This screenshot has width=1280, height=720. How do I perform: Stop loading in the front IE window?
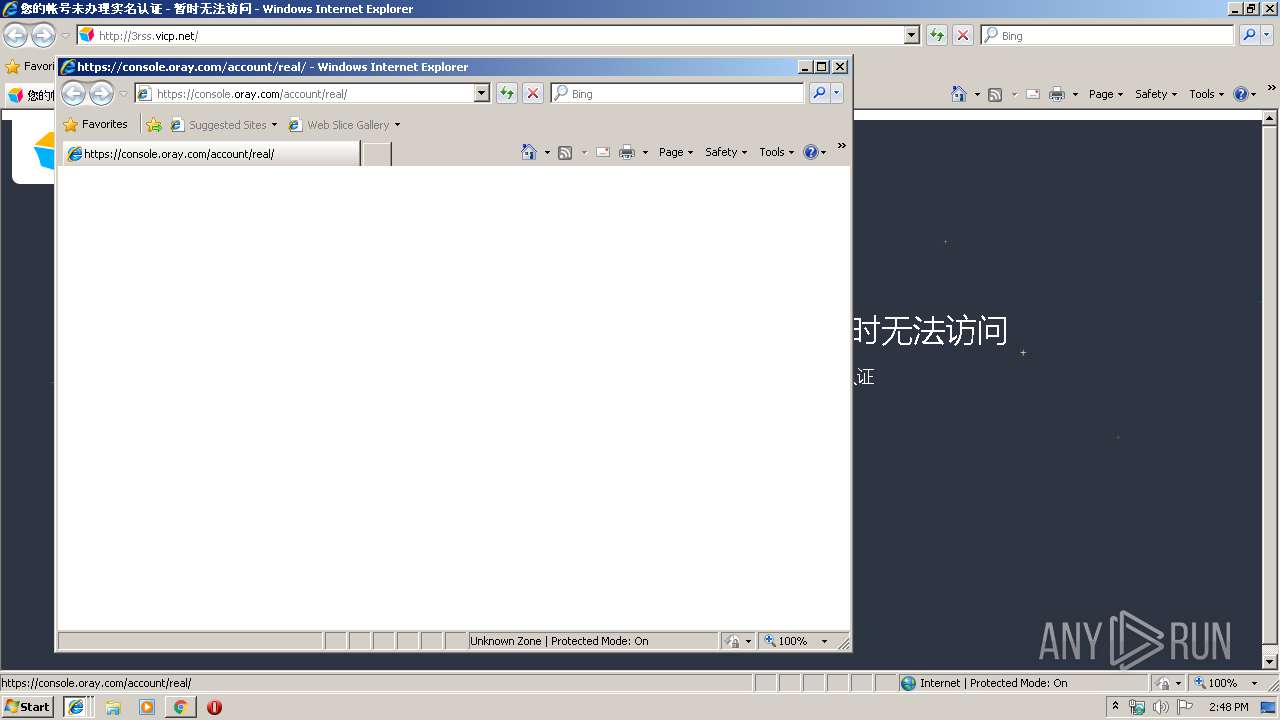pos(533,93)
